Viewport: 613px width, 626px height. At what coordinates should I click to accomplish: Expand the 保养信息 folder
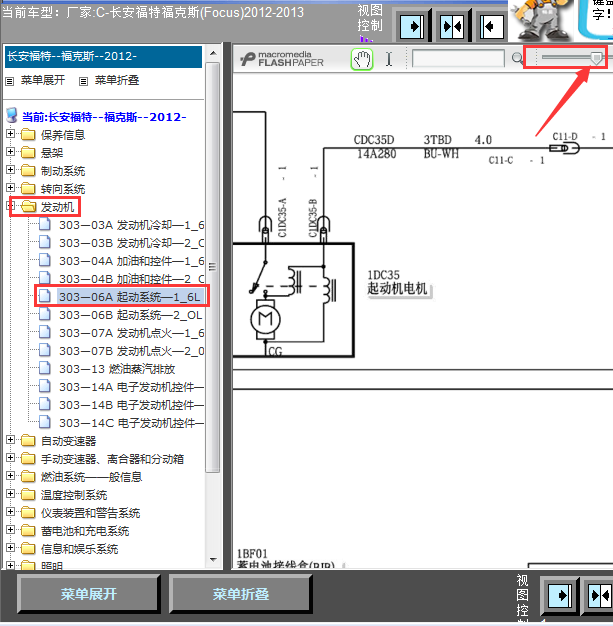[10, 134]
